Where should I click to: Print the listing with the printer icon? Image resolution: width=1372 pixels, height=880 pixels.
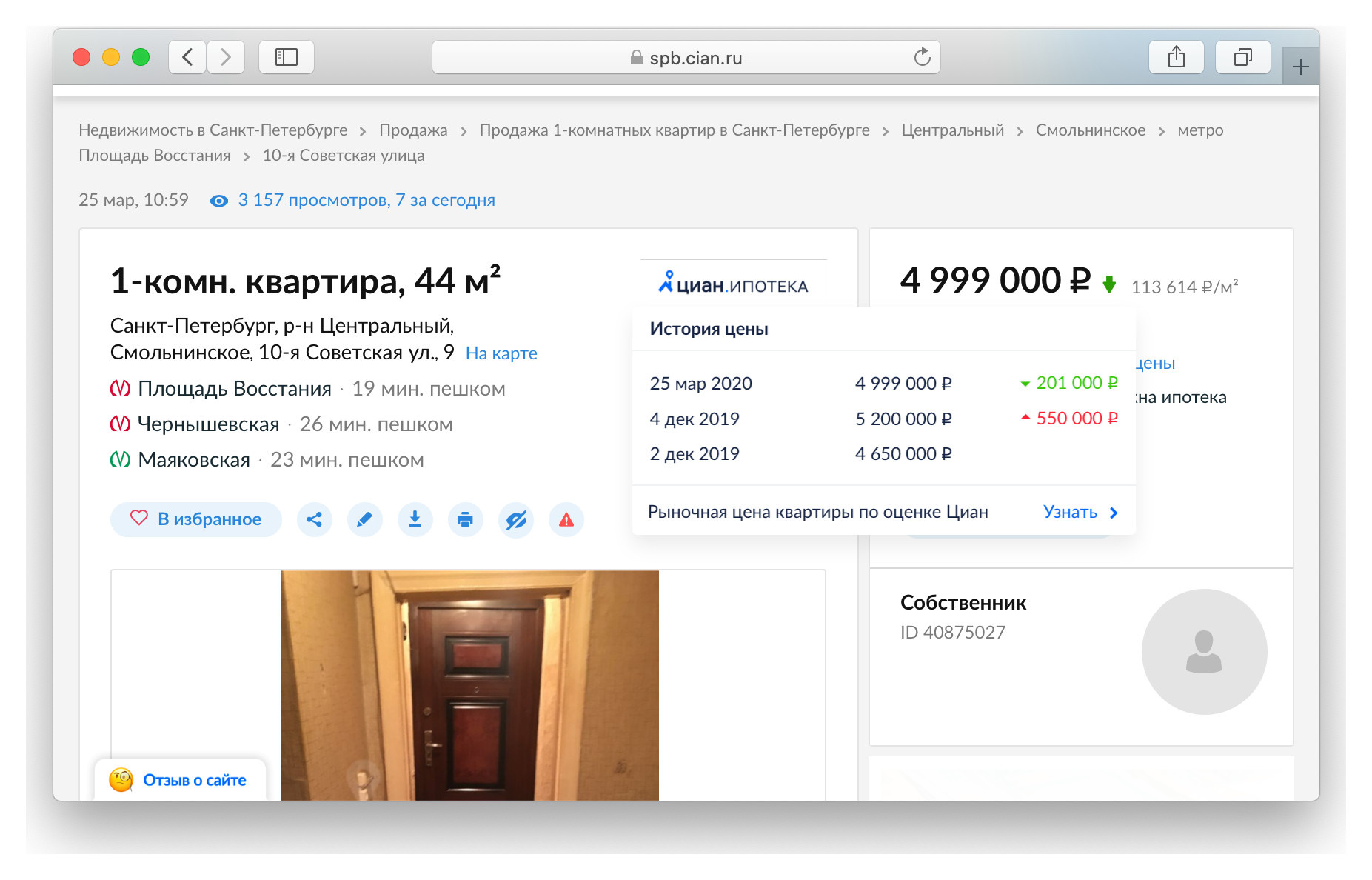466,519
